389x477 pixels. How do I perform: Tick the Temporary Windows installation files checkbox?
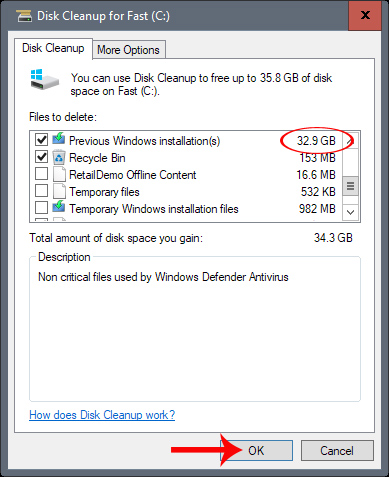(41, 208)
